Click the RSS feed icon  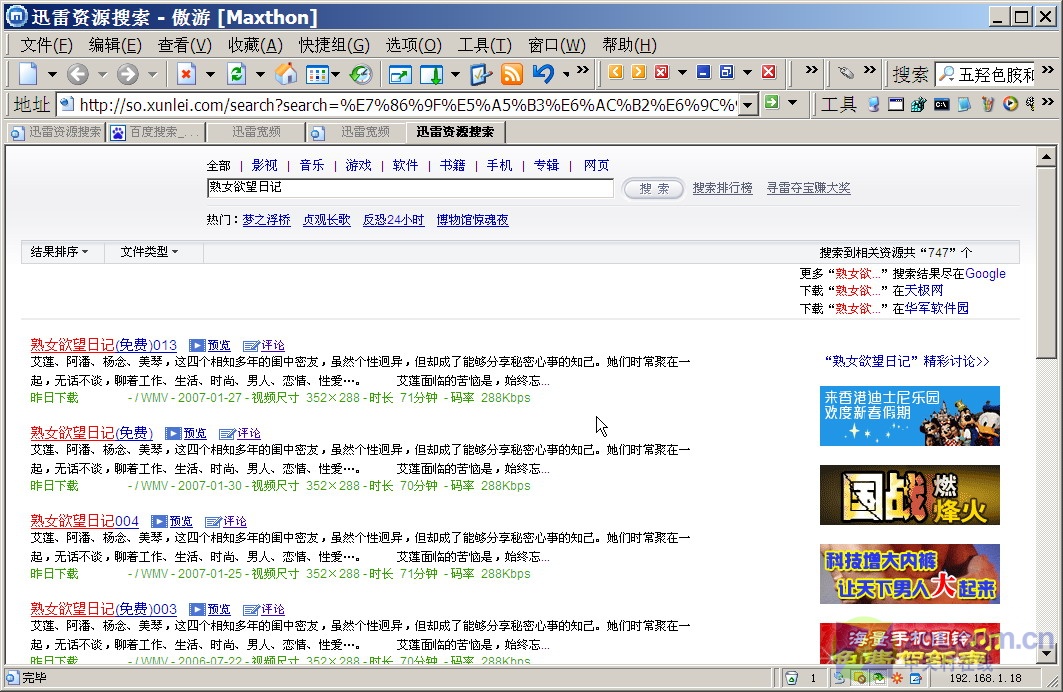512,73
